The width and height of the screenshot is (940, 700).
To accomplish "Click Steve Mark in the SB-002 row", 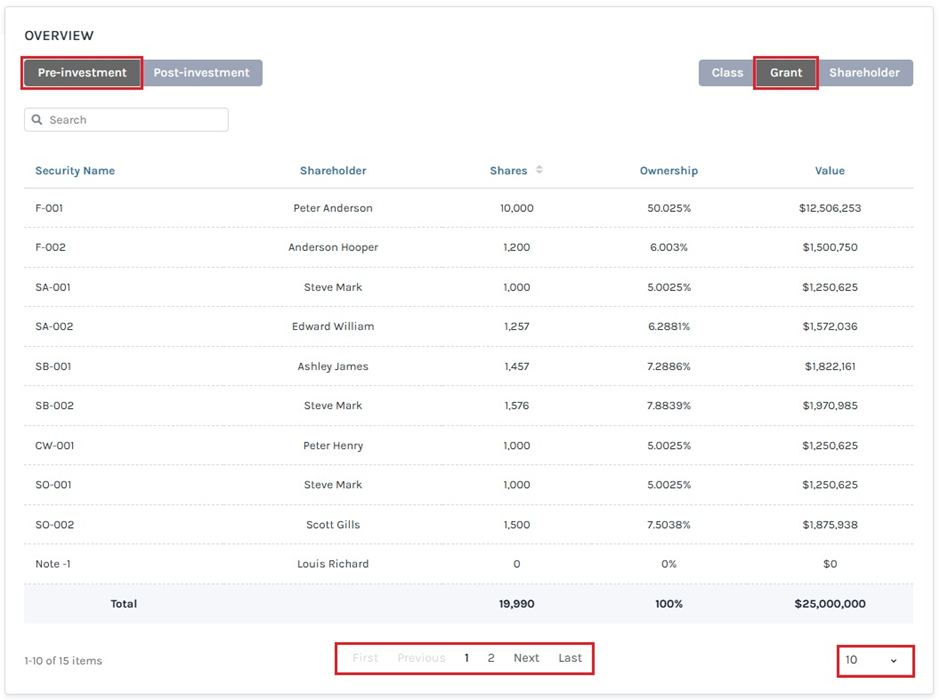I will tap(333, 405).
